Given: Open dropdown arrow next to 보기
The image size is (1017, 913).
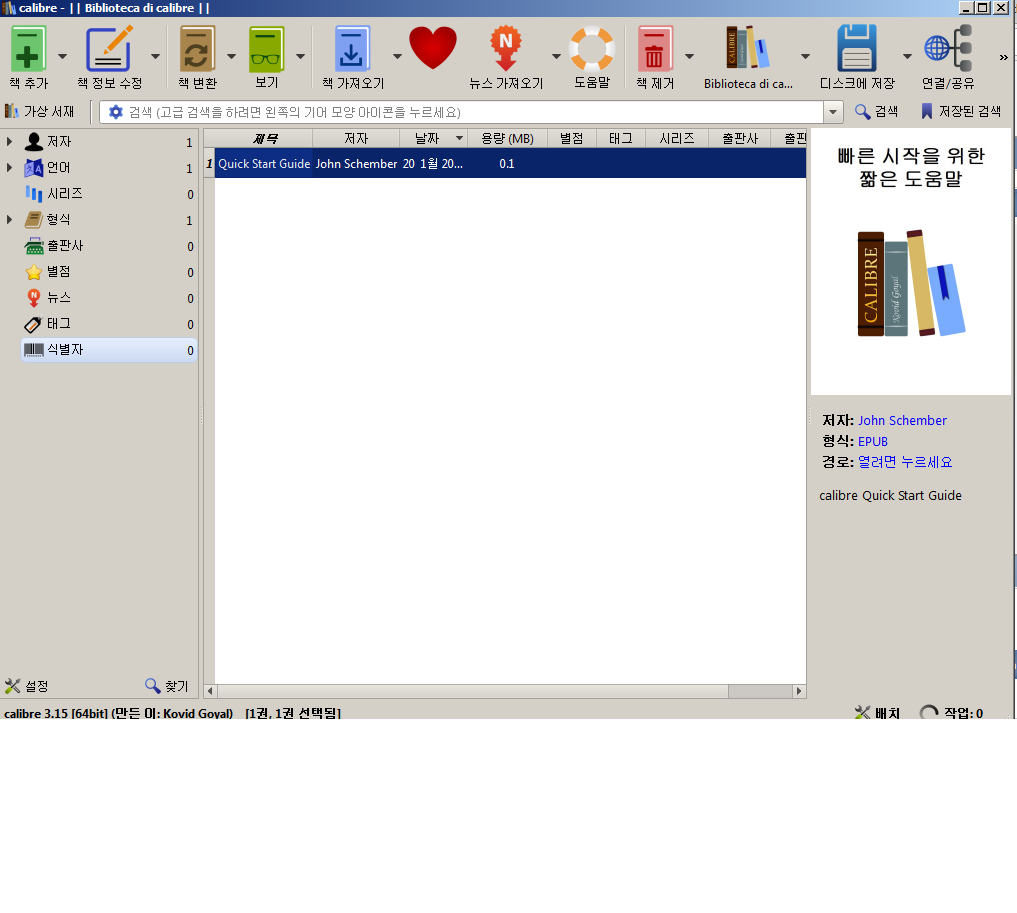Looking at the screenshot, I should [x=300, y=56].
